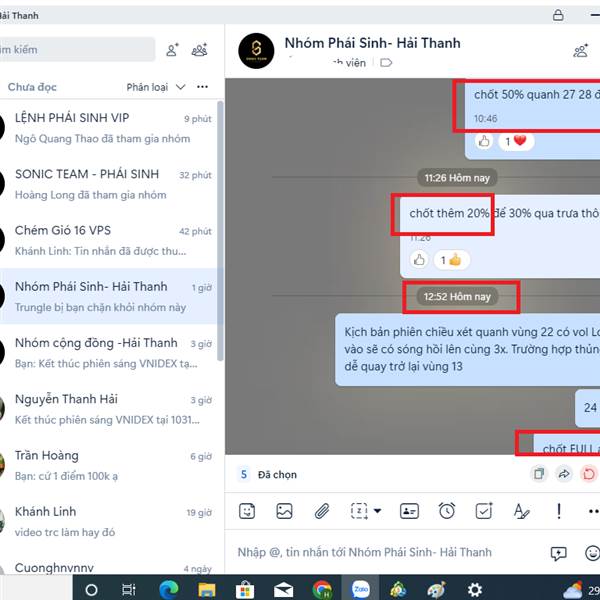Open Cortana circle on the taskbar
The height and width of the screenshot is (600, 600).
click(91, 590)
